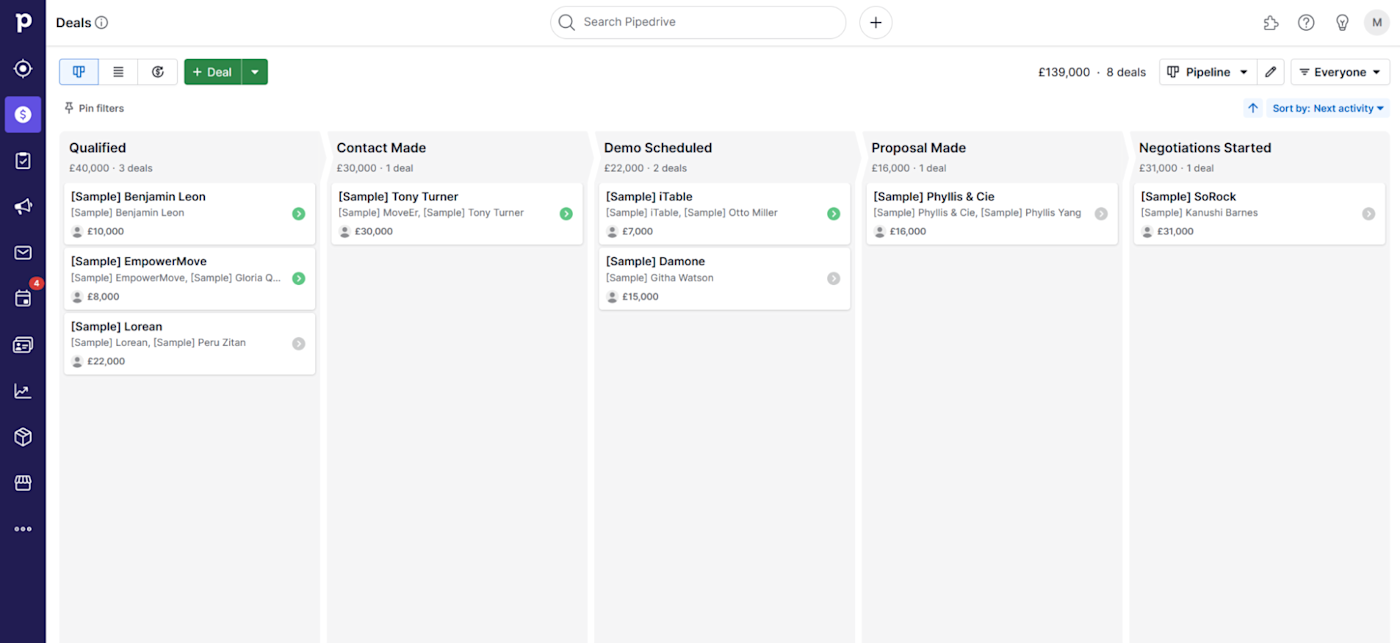Open Products box icon in the sidebar
The image size is (1400, 643).
[x=23, y=437]
